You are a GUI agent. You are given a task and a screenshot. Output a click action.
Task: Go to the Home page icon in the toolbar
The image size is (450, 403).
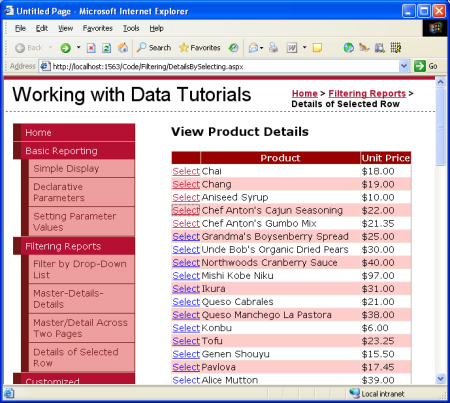tap(123, 48)
